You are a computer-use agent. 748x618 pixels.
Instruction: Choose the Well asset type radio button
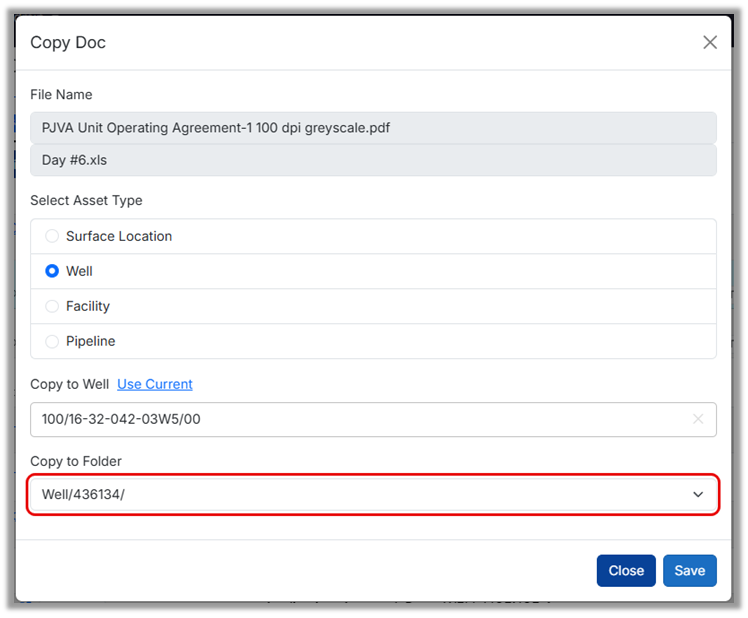coord(52,271)
